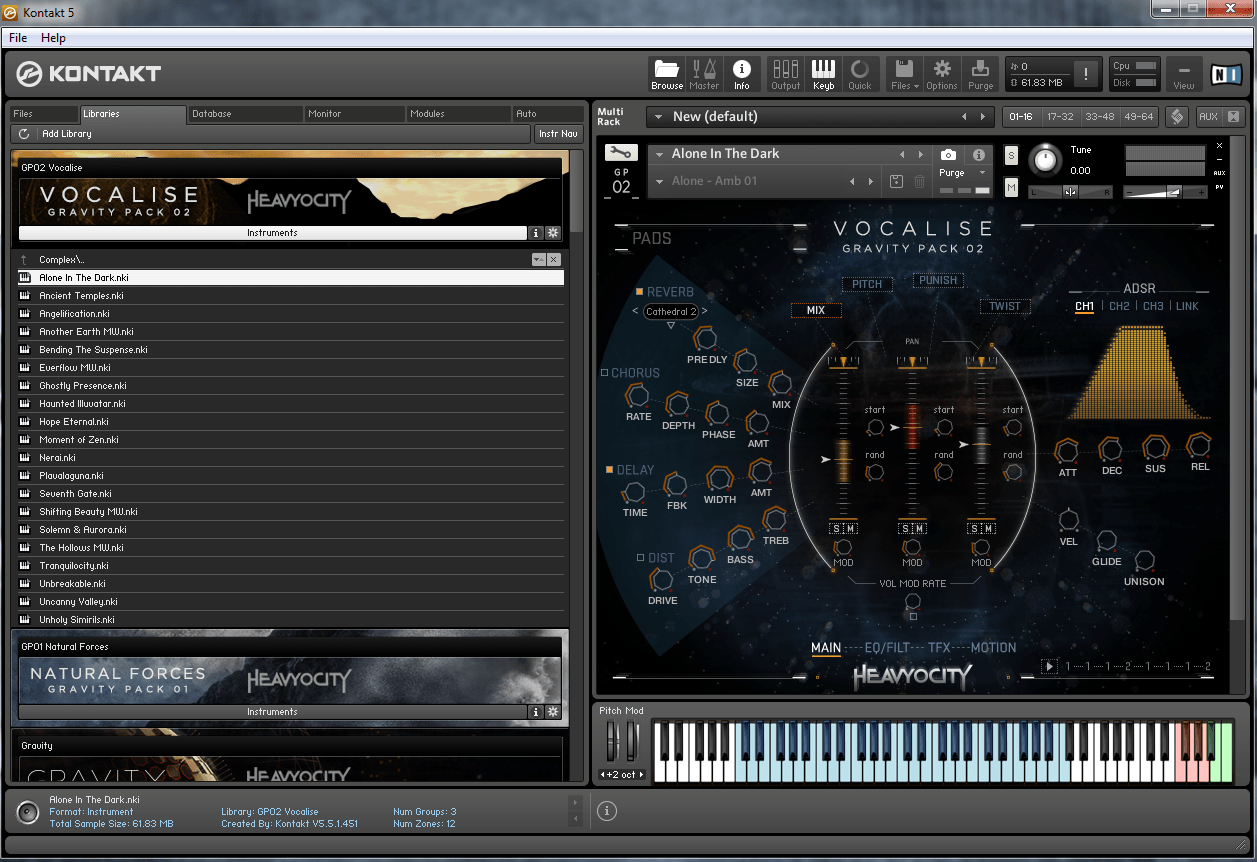Open New (default) multi dropdown
The width and height of the screenshot is (1257, 862).
pos(657,117)
